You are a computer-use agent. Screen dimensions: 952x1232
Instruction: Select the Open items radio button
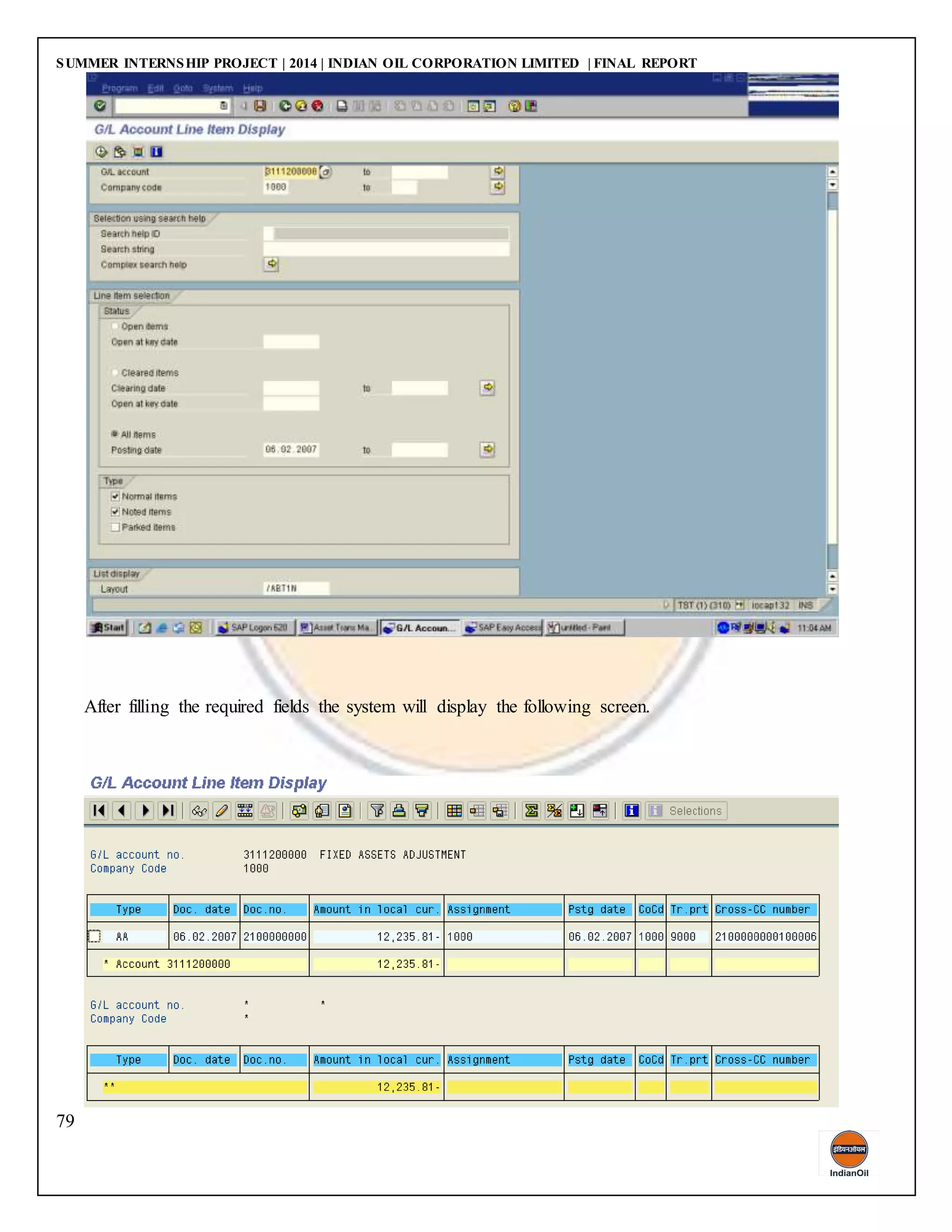point(115,326)
